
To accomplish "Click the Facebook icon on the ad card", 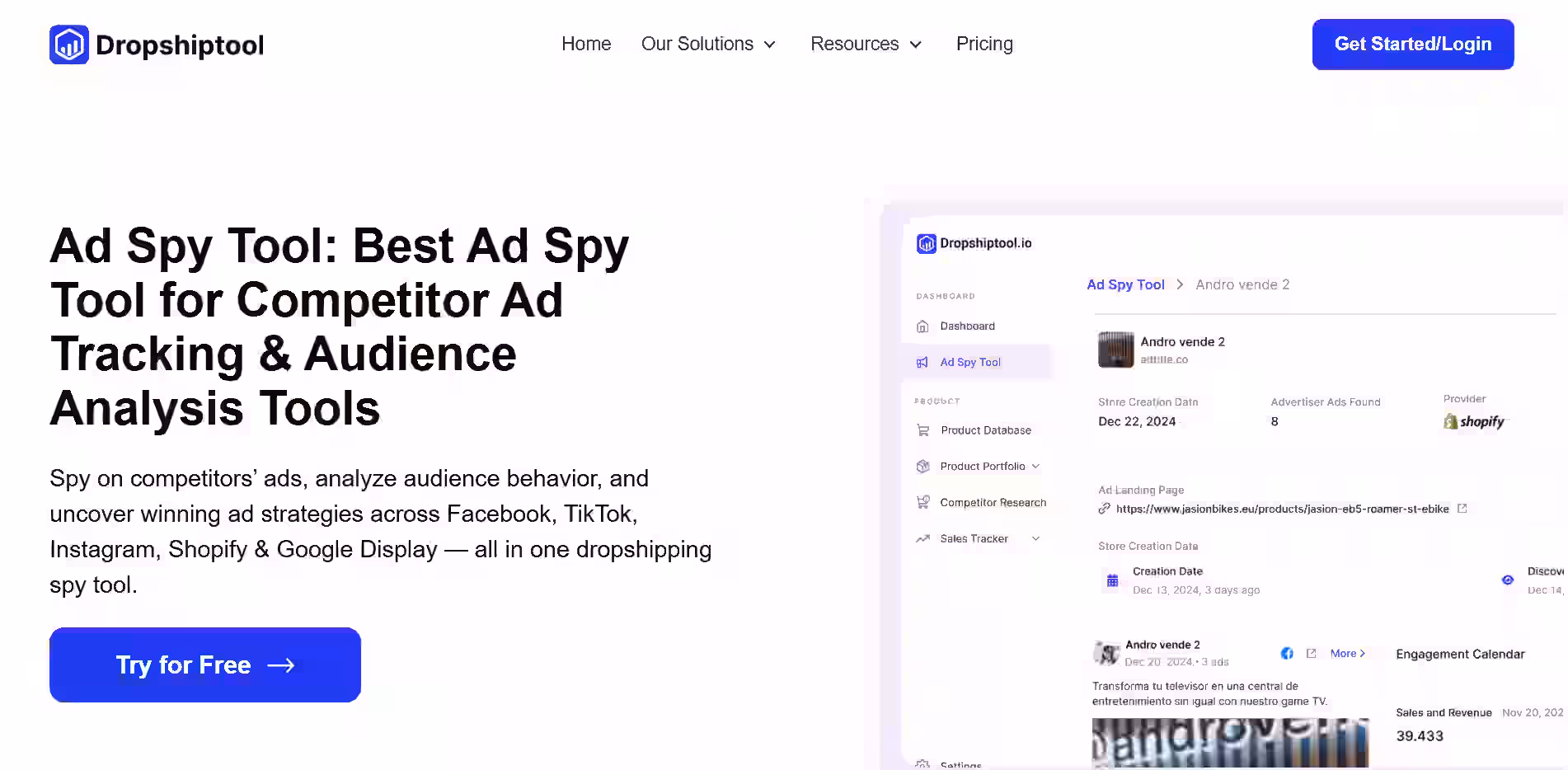I will click(x=1287, y=654).
